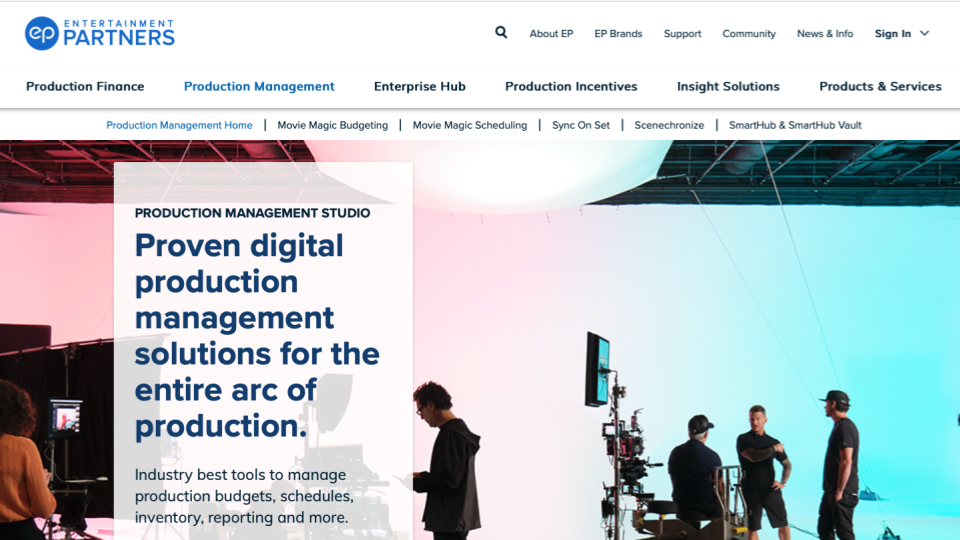
Task: Open the Scenechronize page
Action: tap(669, 125)
